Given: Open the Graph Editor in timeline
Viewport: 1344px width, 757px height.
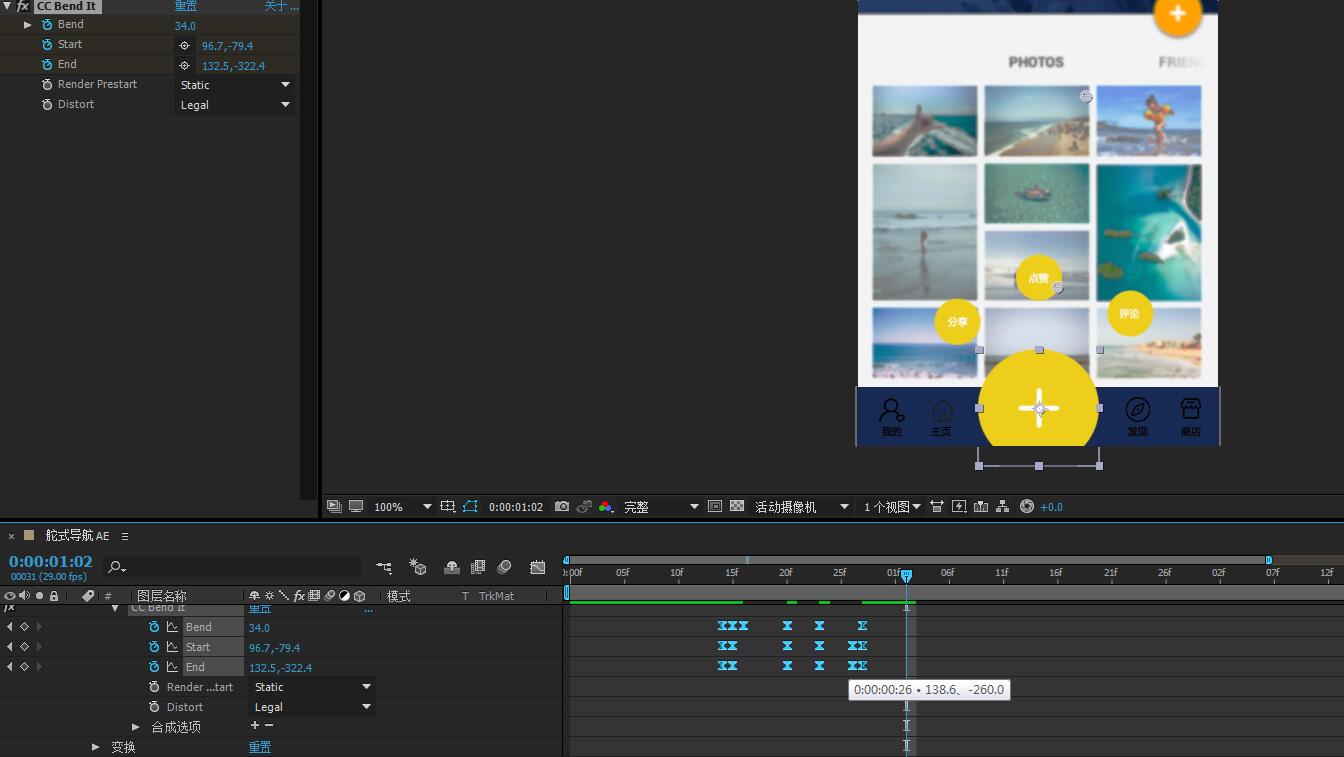Looking at the screenshot, I should tap(538, 567).
